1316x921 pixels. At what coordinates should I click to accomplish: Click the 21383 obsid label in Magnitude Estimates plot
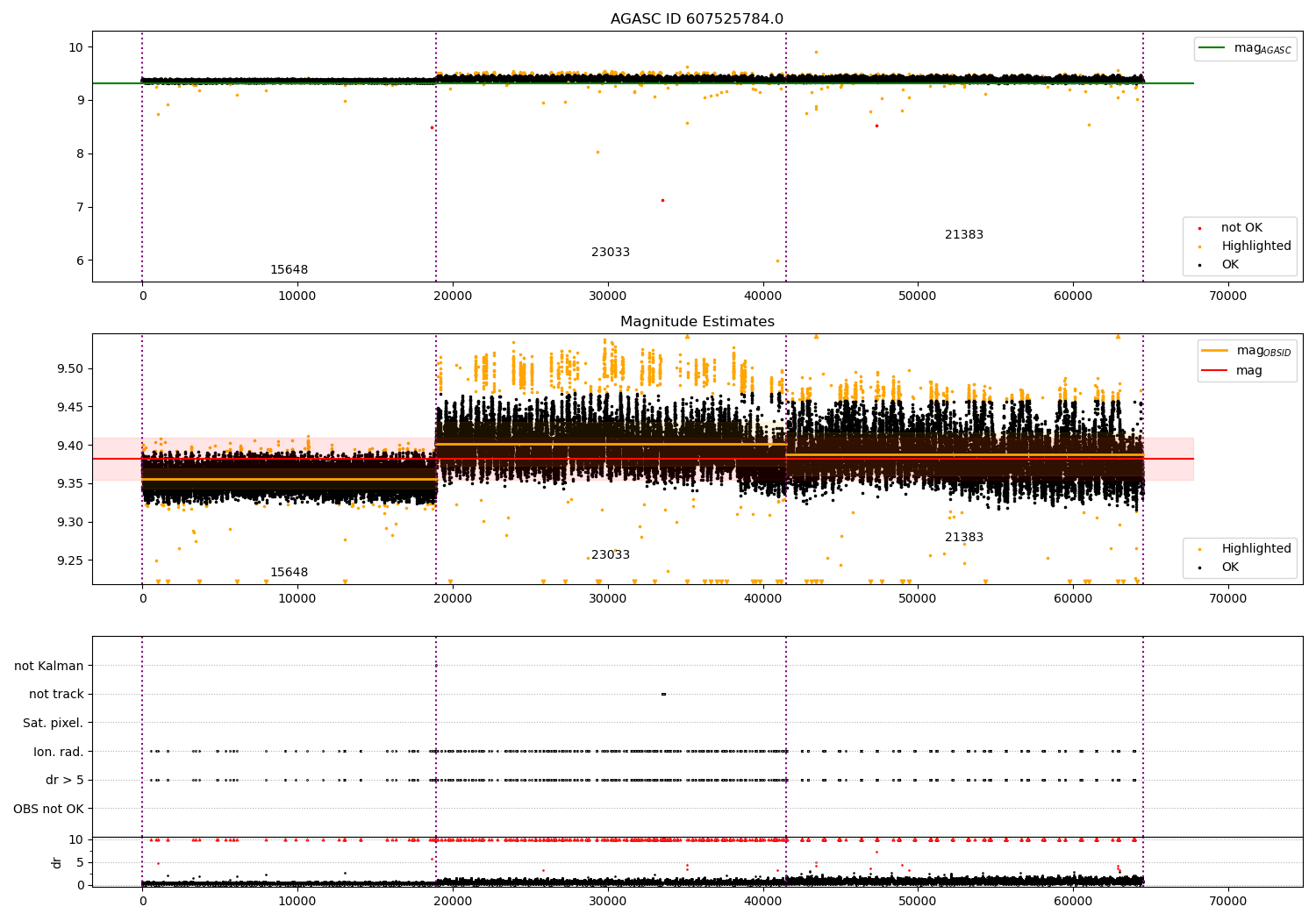coord(964,538)
